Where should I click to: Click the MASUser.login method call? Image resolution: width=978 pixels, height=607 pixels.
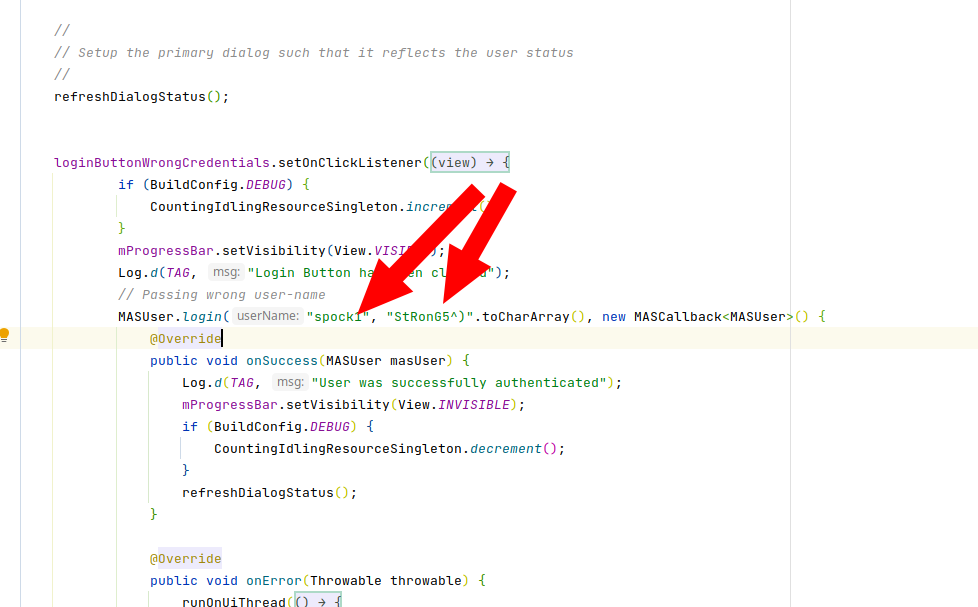pos(170,317)
